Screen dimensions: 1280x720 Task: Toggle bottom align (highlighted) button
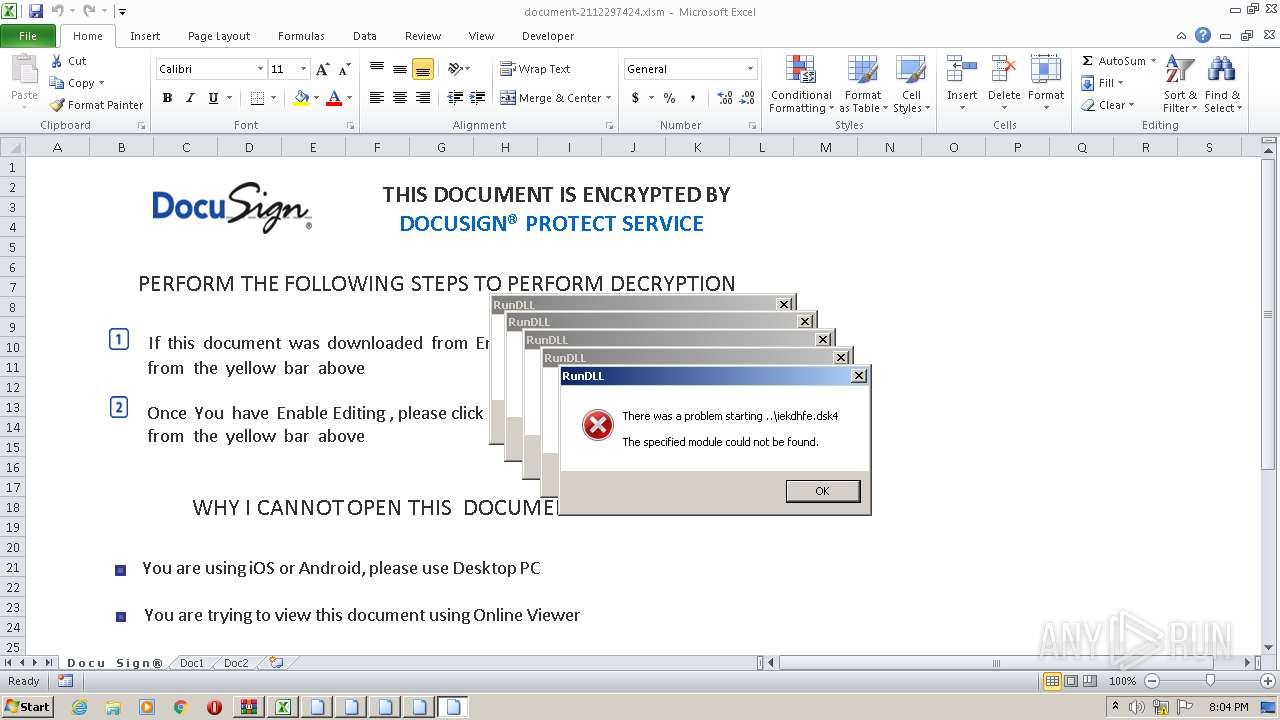click(423, 69)
